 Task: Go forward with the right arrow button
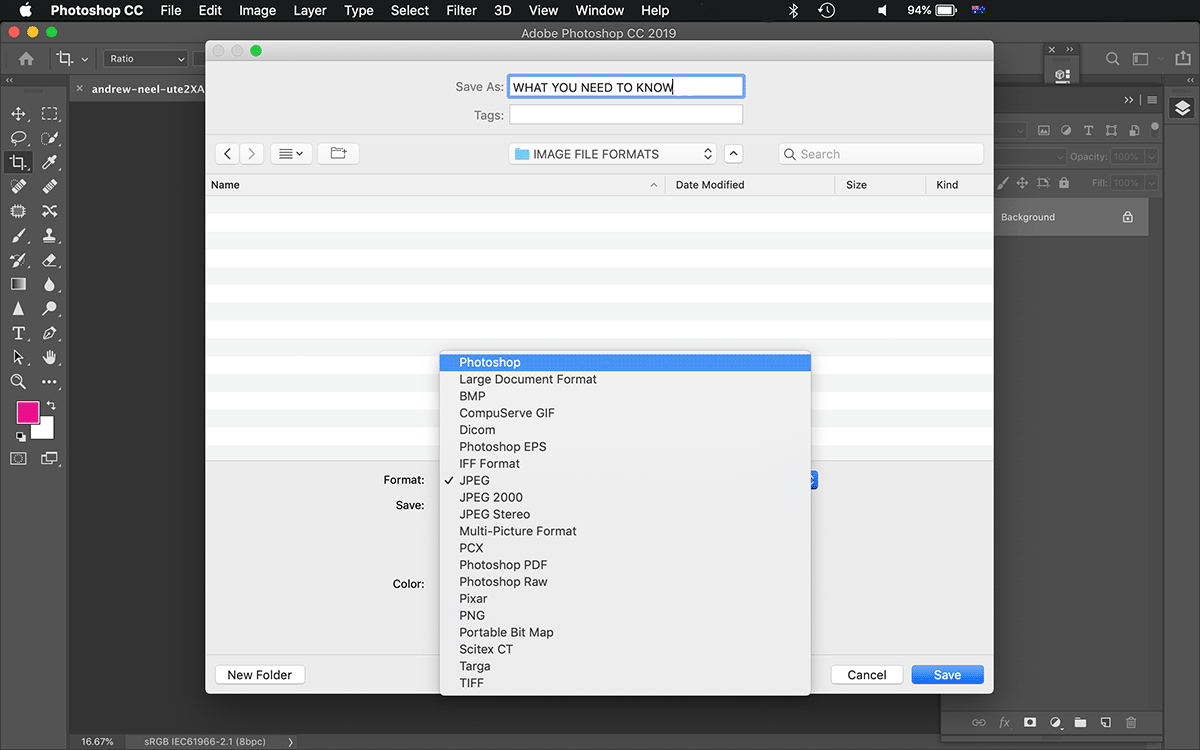pyautogui.click(x=252, y=153)
